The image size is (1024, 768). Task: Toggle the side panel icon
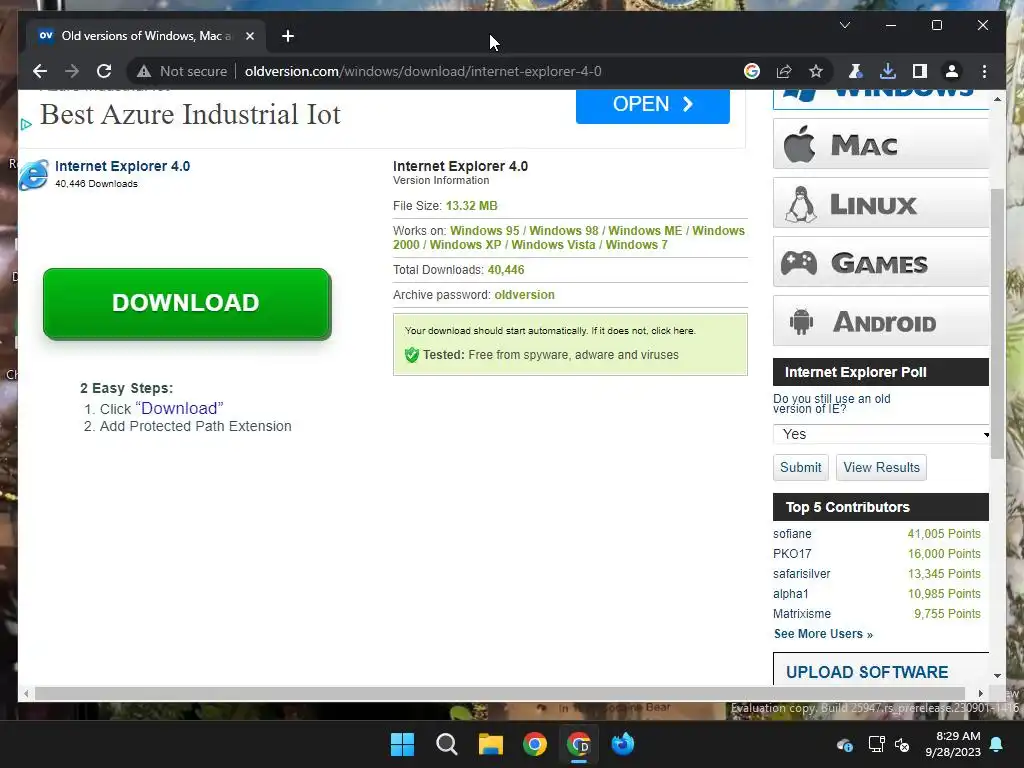click(x=920, y=71)
